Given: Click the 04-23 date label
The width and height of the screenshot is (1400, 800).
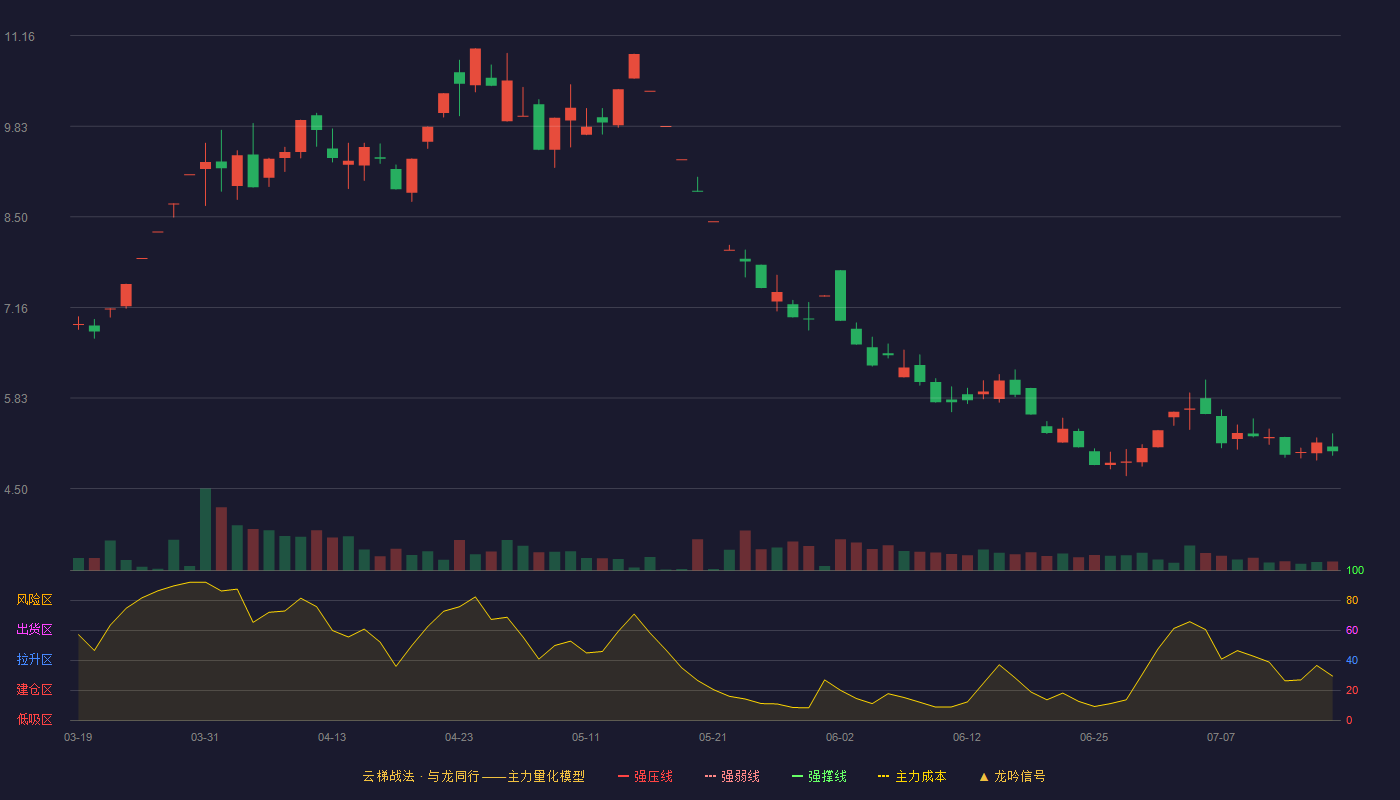Looking at the screenshot, I should tap(459, 737).
